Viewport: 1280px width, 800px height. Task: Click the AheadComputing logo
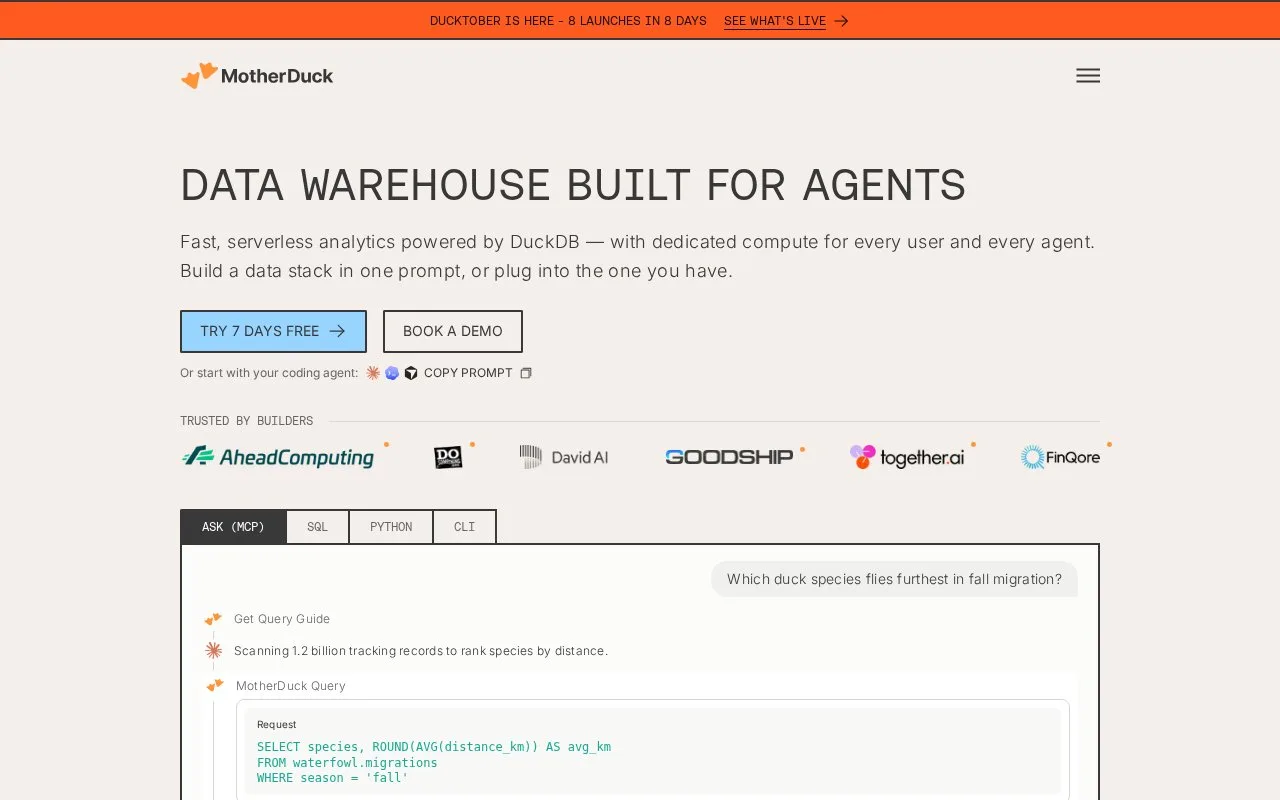coord(278,457)
